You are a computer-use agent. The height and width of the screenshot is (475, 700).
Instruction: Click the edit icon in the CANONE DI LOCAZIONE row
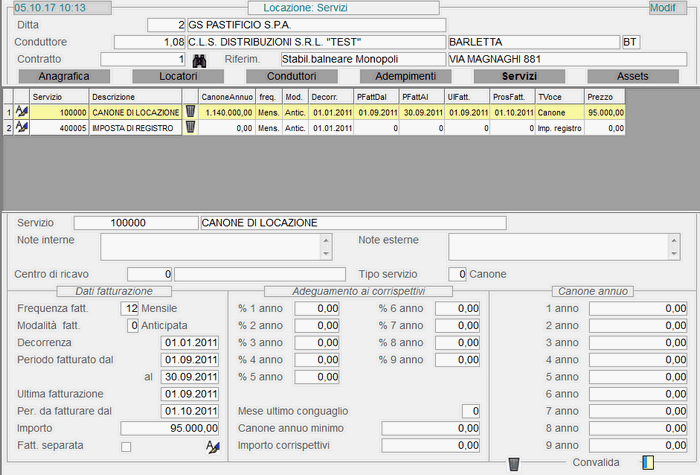click(x=21, y=112)
